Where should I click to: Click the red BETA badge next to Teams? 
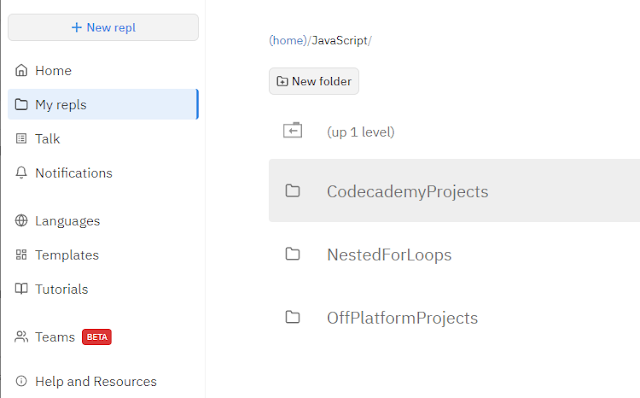(97, 337)
